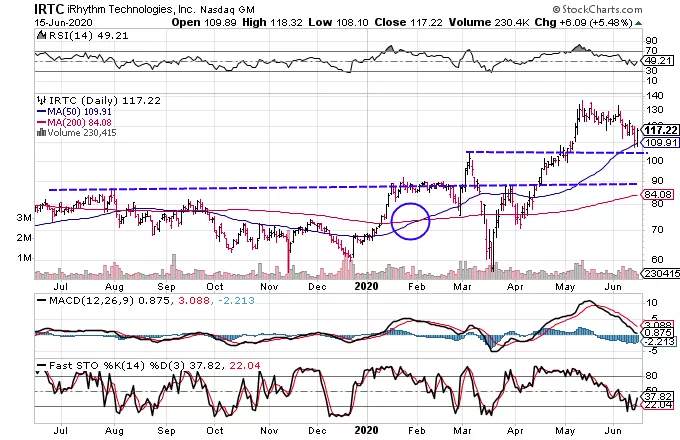Click the Fast STO %K(14) %D(3) title

pyautogui.click(x=118, y=365)
